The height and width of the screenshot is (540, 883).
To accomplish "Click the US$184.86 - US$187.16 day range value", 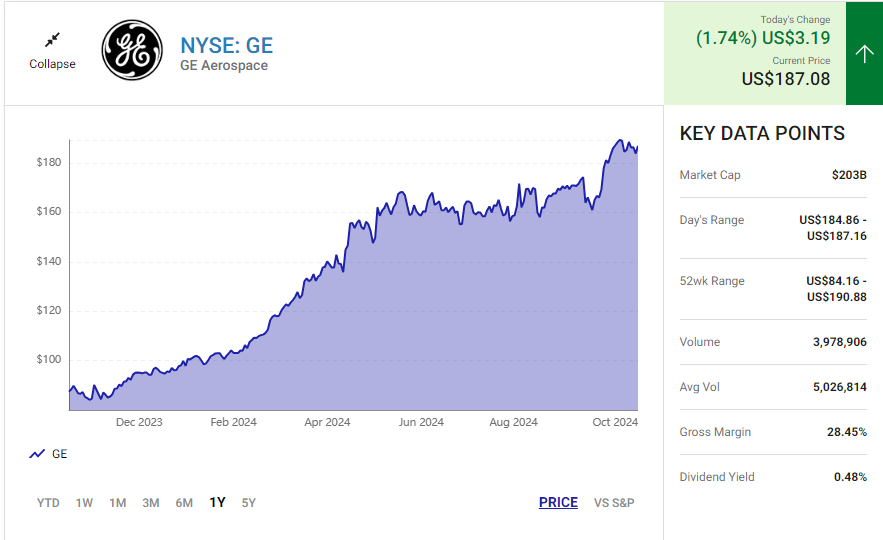I will tap(832, 228).
